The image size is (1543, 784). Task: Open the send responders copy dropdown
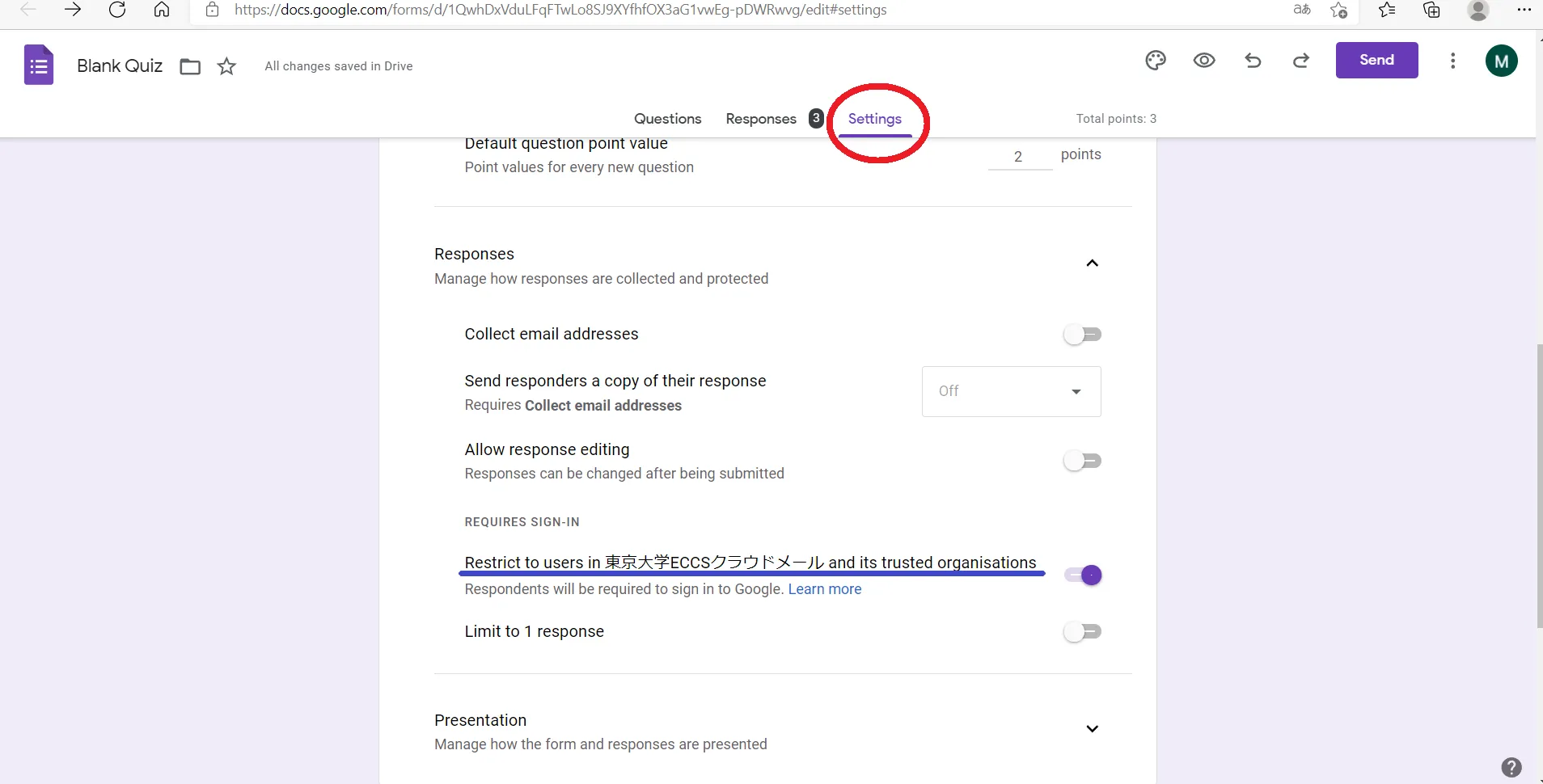tap(1011, 392)
